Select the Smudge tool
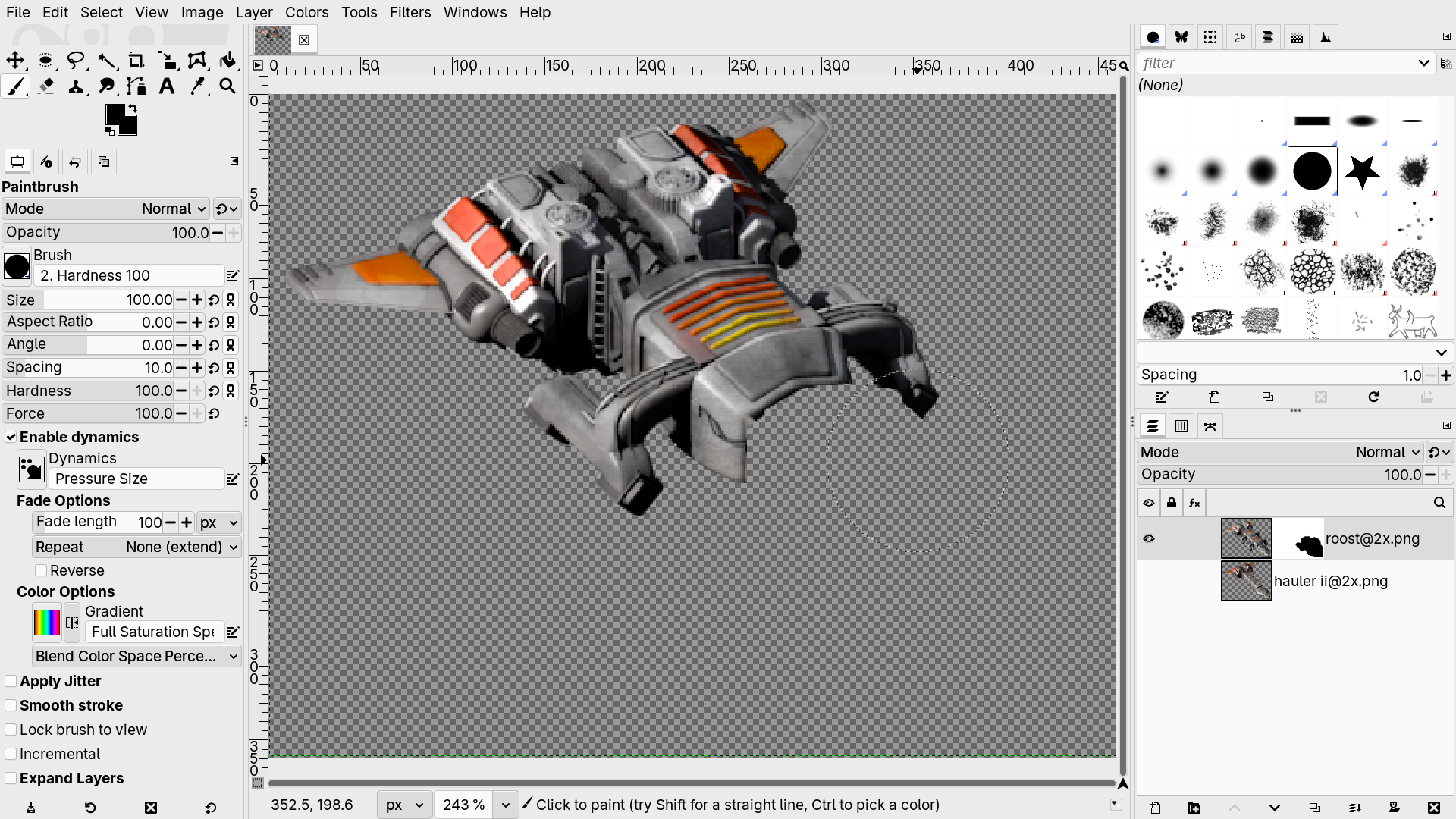This screenshot has width=1456, height=819. click(106, 86)
